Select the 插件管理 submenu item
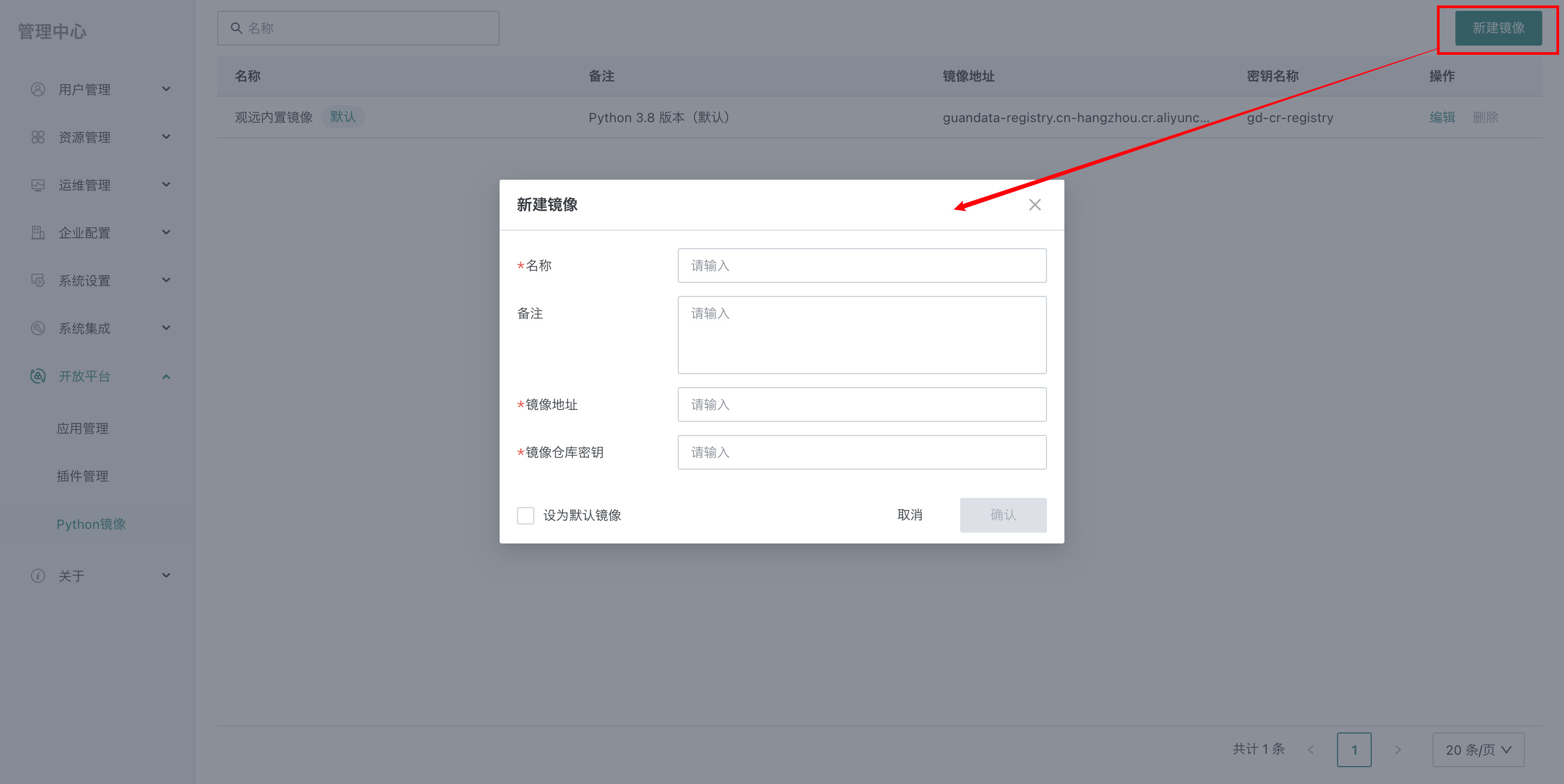This screenshot has width=1564, height=784. point(83,476)
